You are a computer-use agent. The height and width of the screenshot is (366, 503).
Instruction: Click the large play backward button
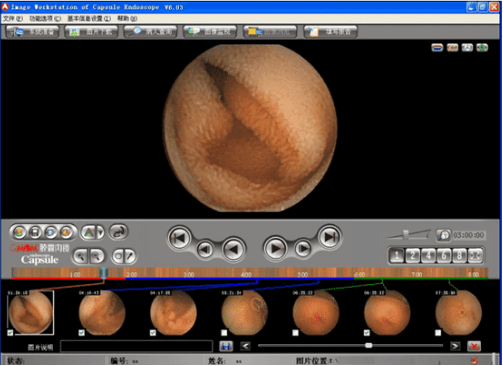click(x=233, y=249)
